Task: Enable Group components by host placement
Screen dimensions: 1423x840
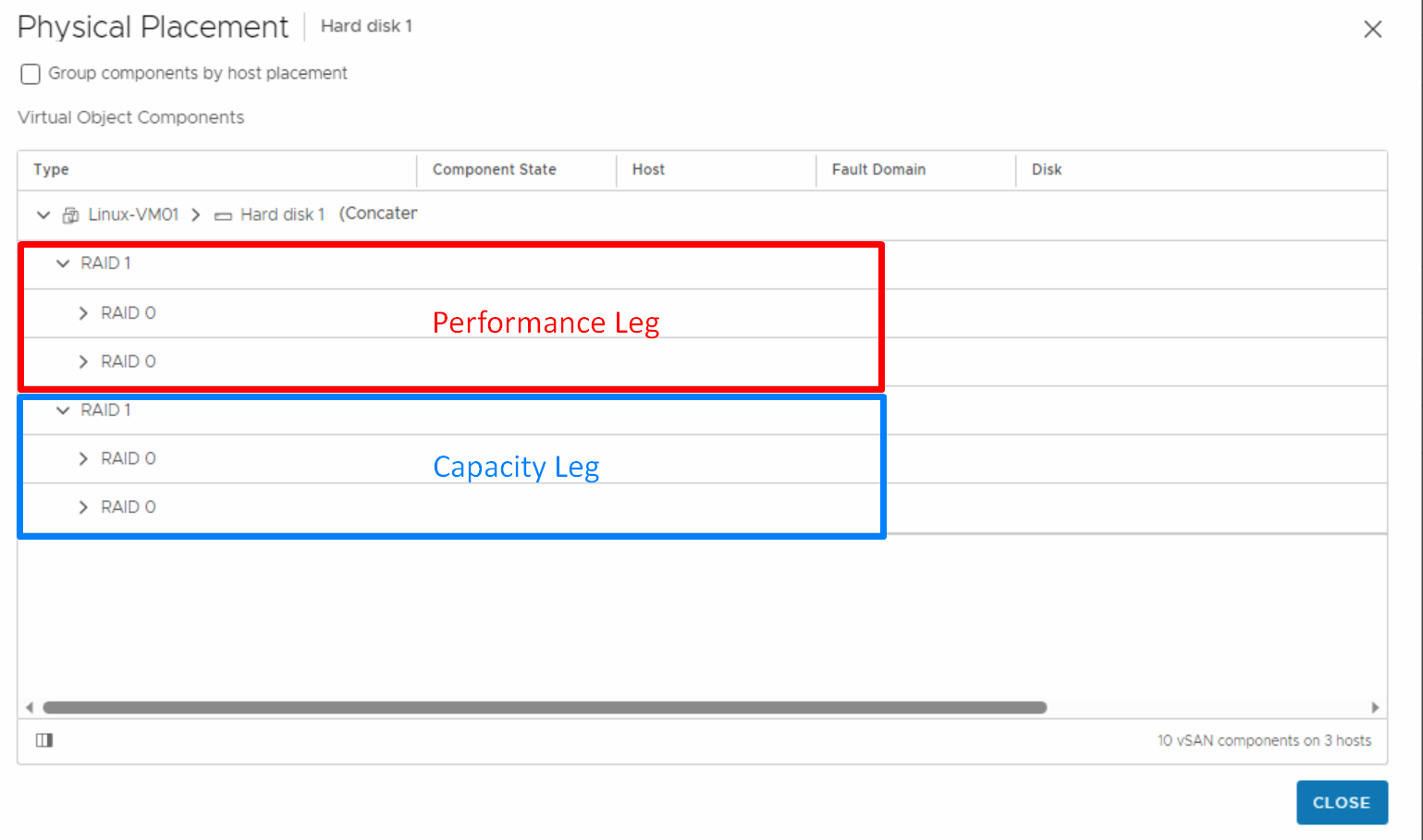Action: click(30, 73)
